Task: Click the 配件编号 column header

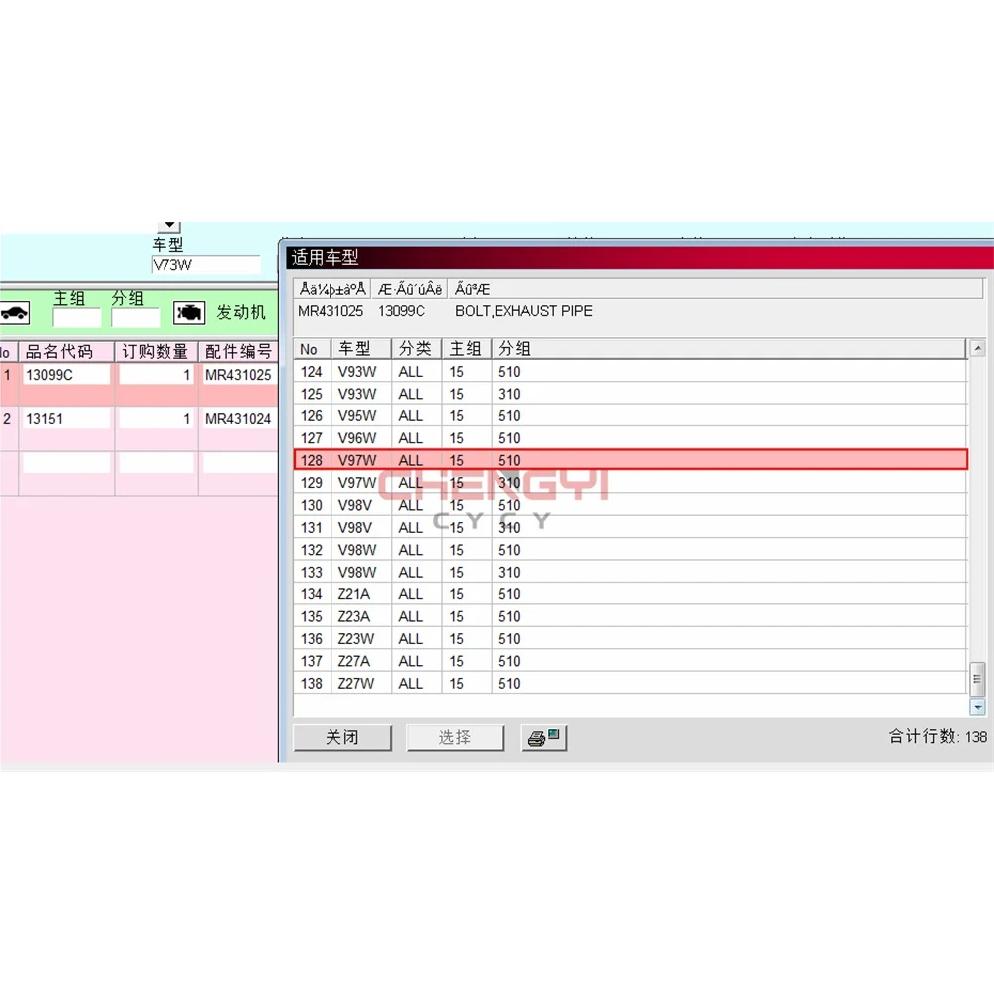Action: [x=238, y=352]
